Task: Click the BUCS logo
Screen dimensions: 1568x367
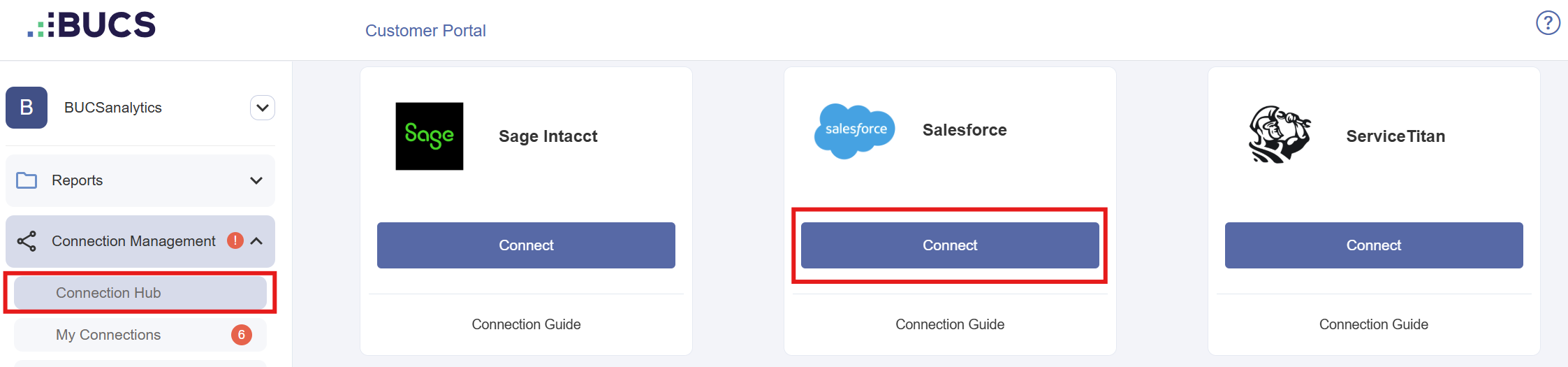Action: pos(91,25)
